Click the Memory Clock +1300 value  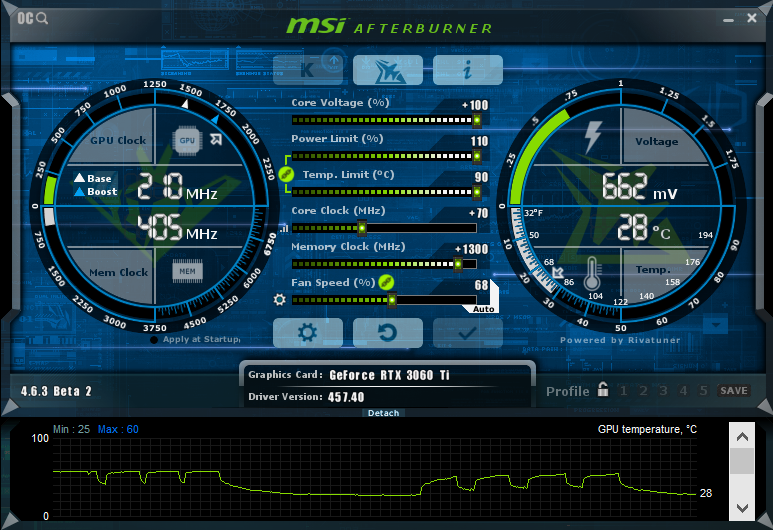[x=471, y=249]
